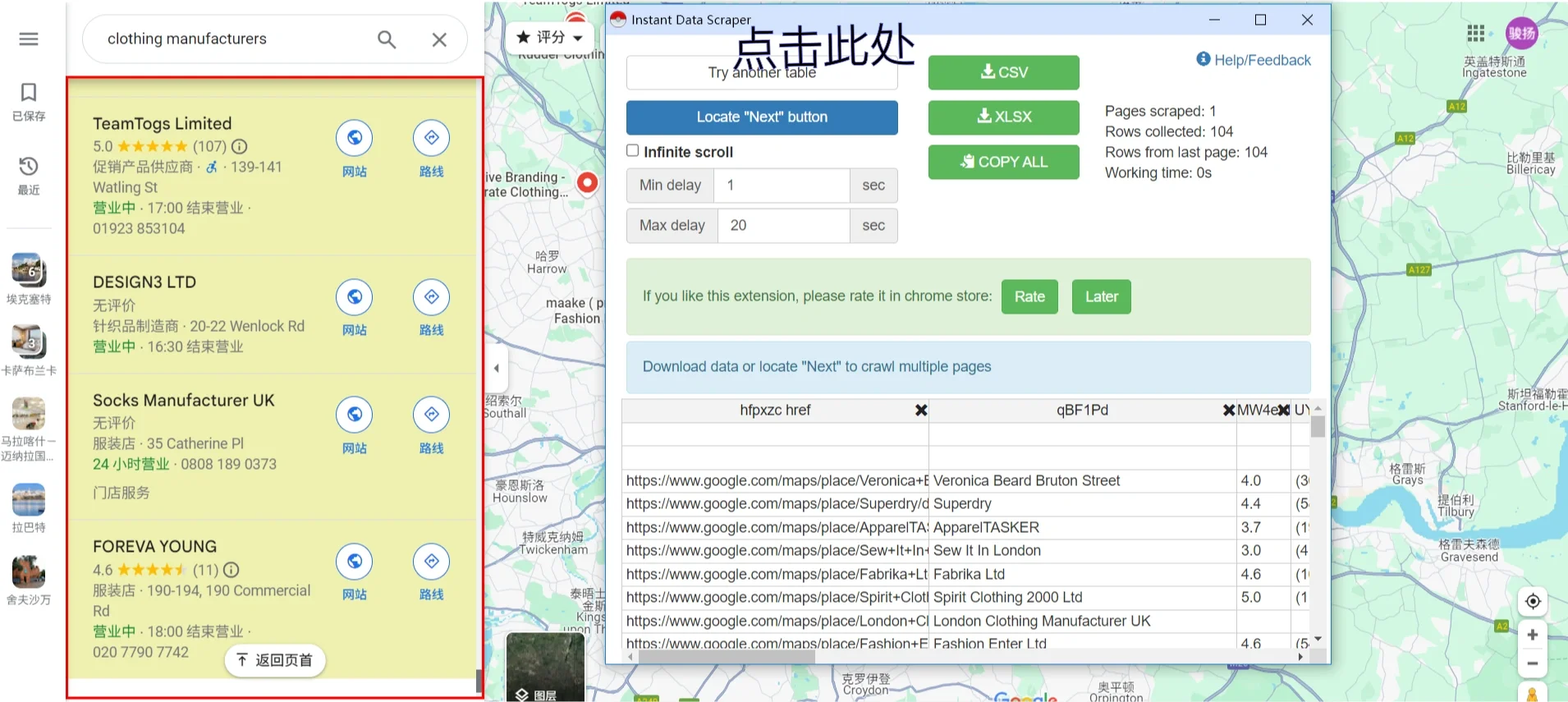Select the Fabrika Ltd name cell

point(1082,574)
